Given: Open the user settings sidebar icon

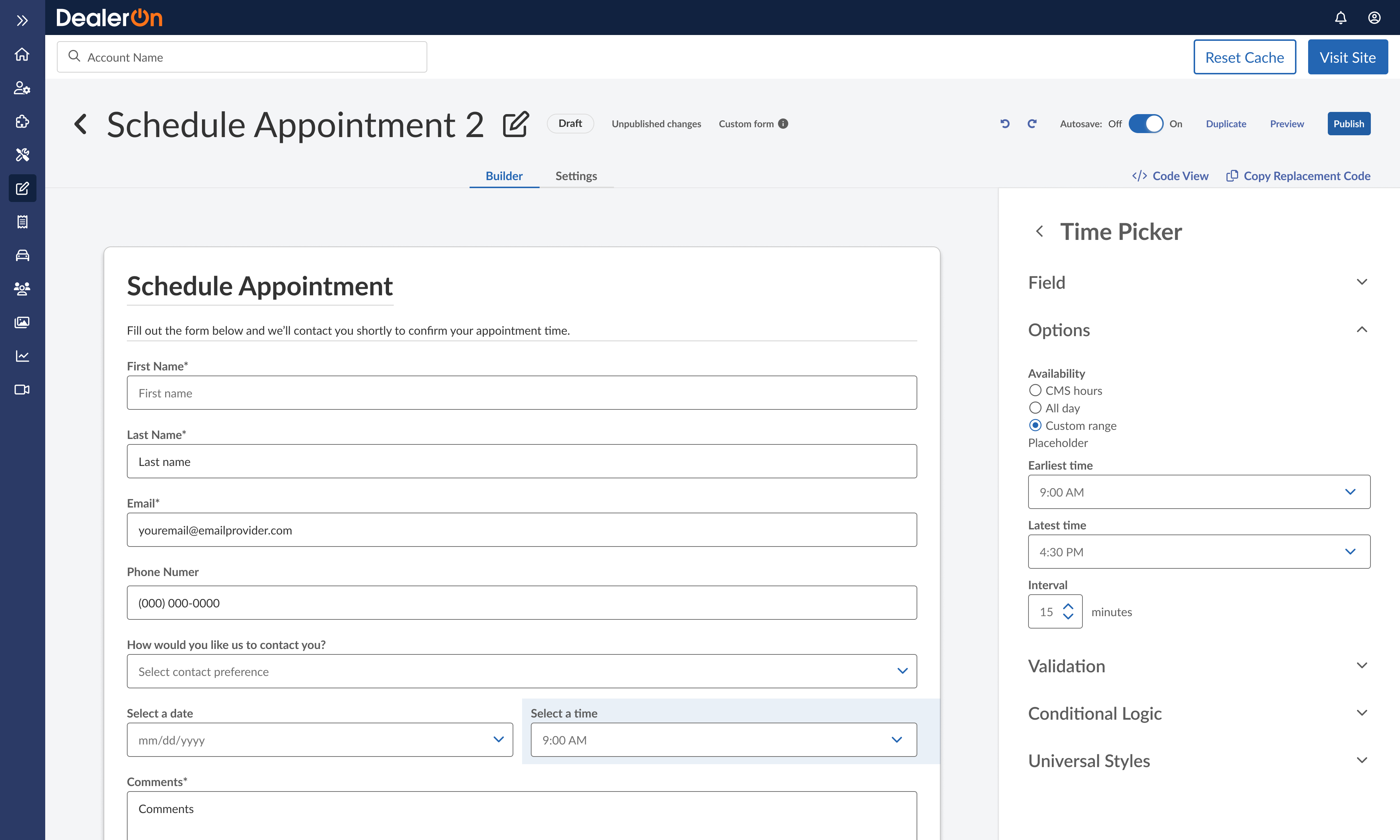Looking at the screenshot, I should point(22,88).
